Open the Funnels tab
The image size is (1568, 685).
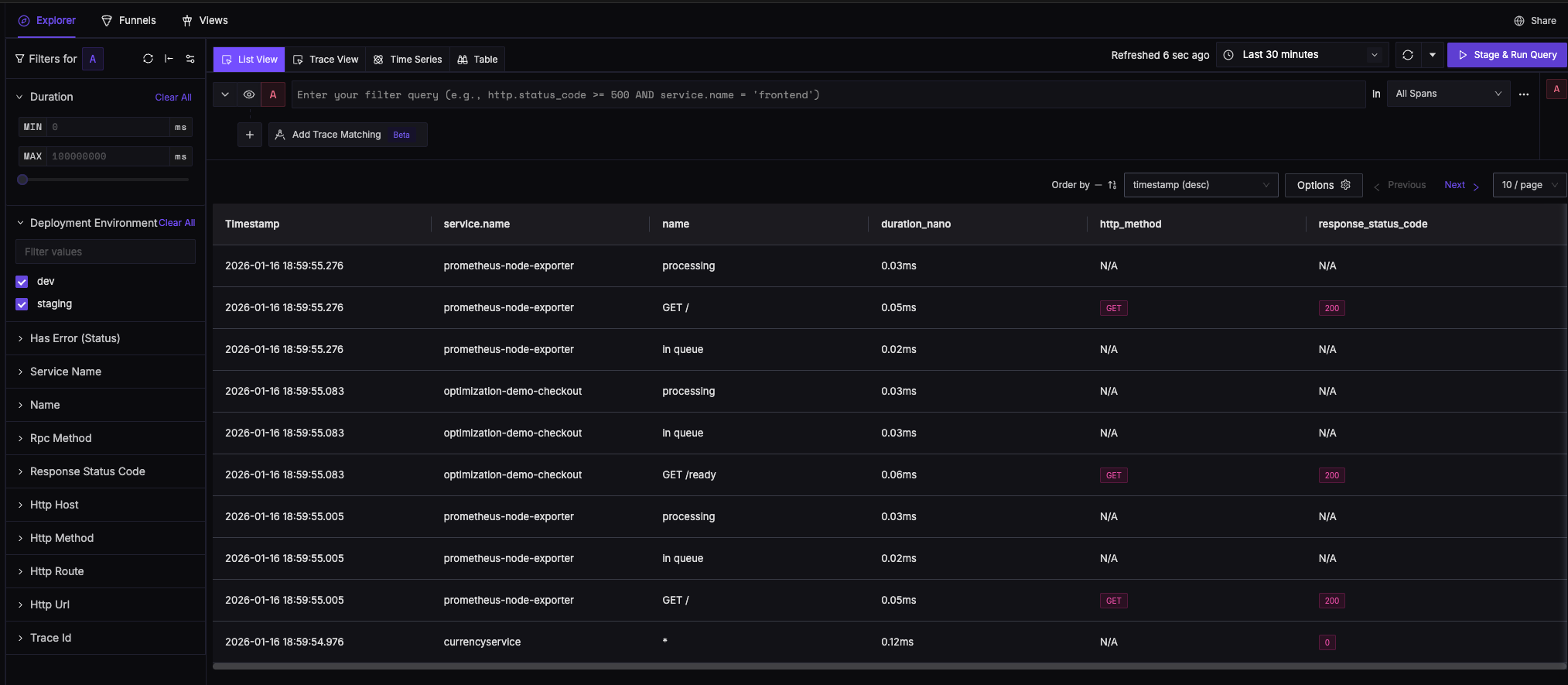pos(128,21)
